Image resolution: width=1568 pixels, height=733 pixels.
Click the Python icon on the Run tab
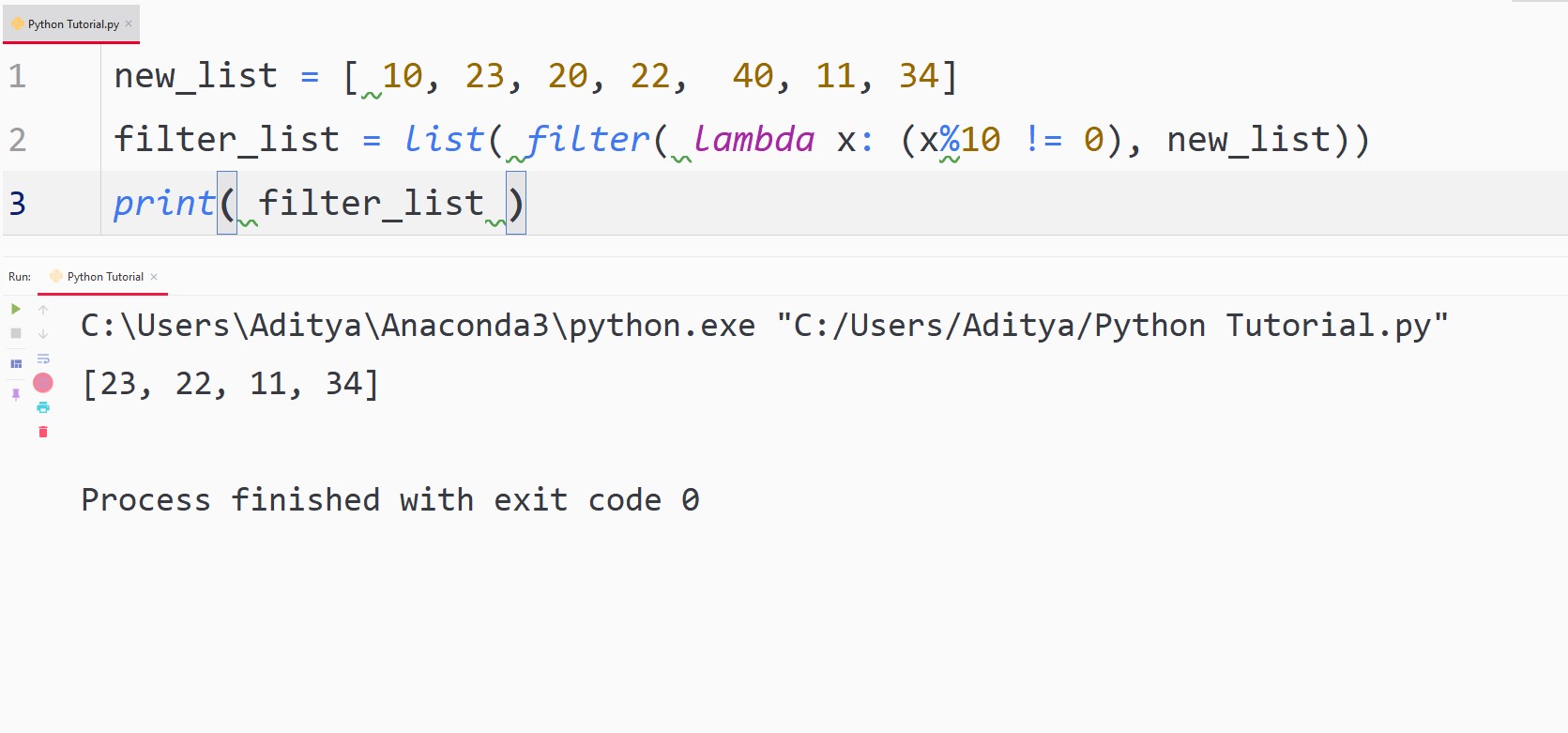click(56, 276)
